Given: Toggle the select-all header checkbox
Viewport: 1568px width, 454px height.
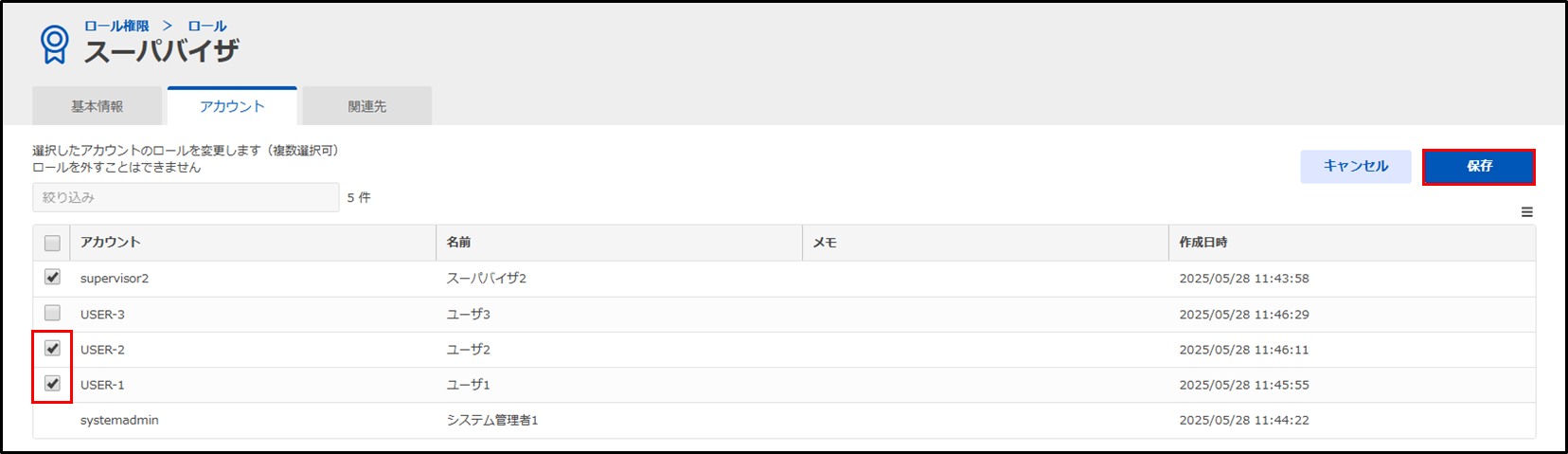Looking at the screenshot, I should click(x=52, y=243).
